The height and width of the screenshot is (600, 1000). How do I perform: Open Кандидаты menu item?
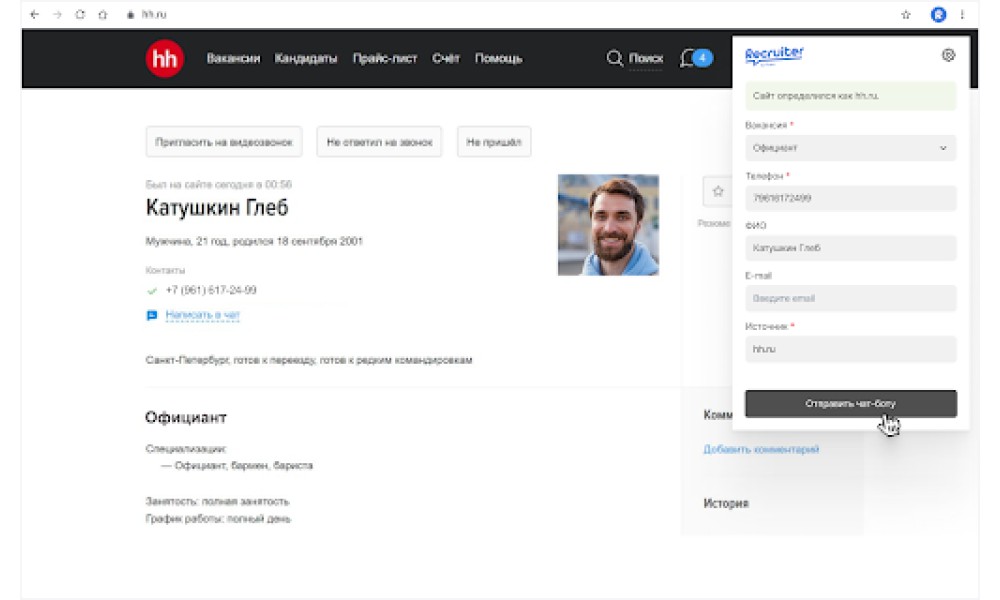(305, 59)
